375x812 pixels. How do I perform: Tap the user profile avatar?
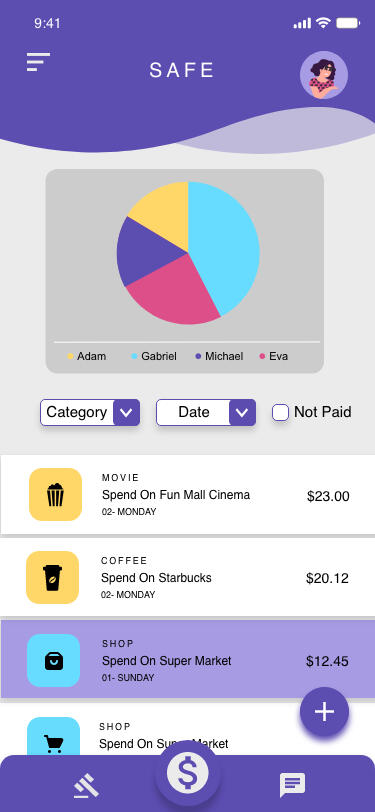click(x=324, y=75)
